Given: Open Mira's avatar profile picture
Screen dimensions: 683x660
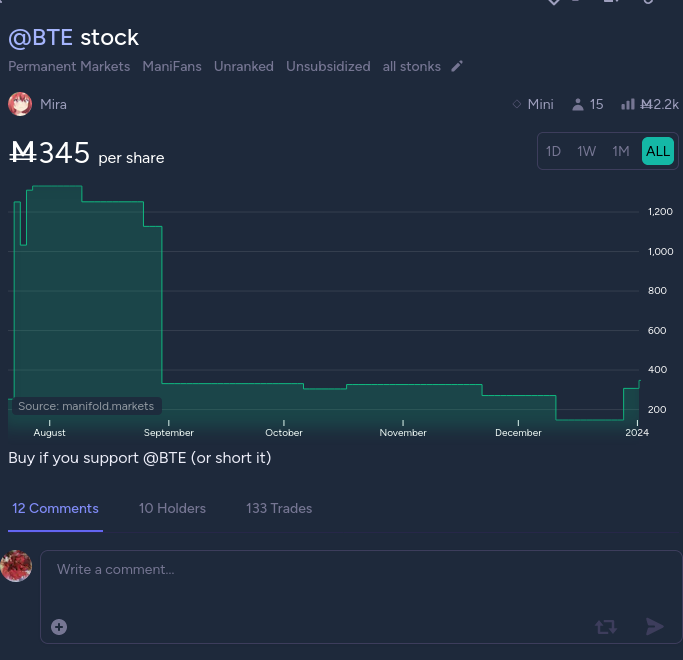Looking at the screenshot, I should (20, 104).
